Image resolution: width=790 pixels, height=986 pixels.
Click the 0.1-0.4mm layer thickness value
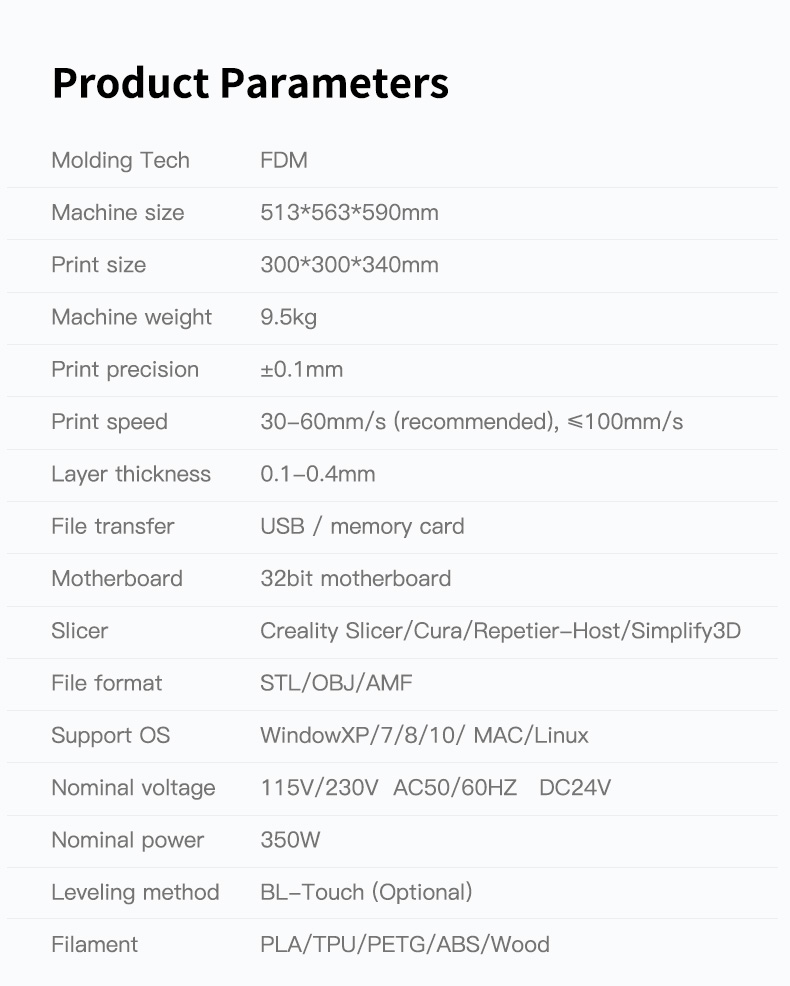317,474
